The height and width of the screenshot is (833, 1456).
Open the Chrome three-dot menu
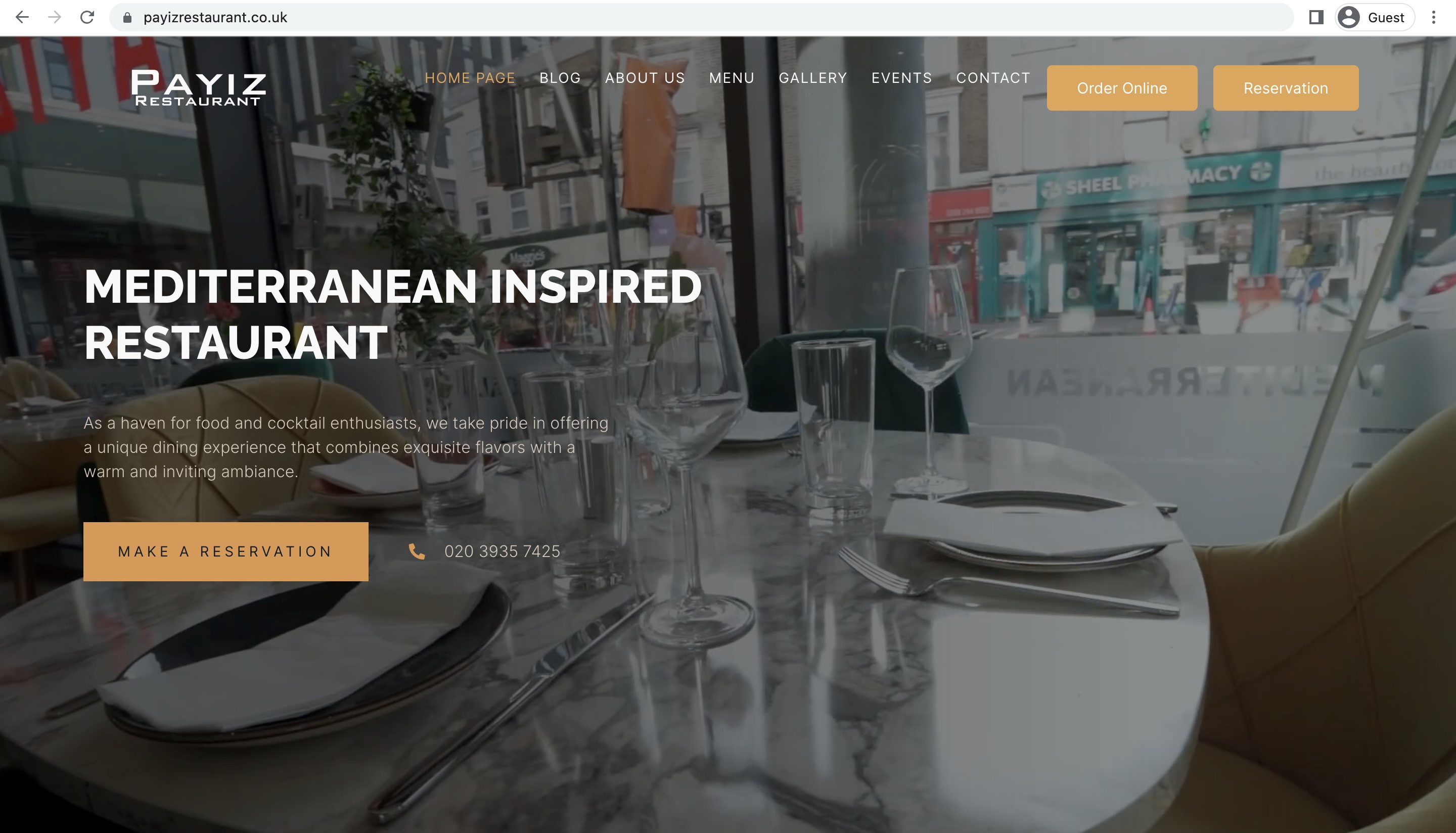tap(1433, 17)
